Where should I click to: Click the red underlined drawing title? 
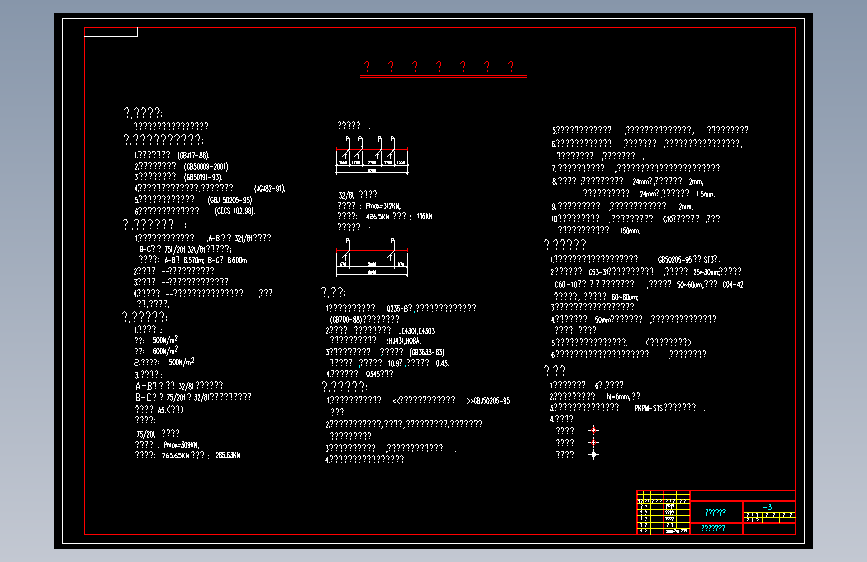click(443, 69)
